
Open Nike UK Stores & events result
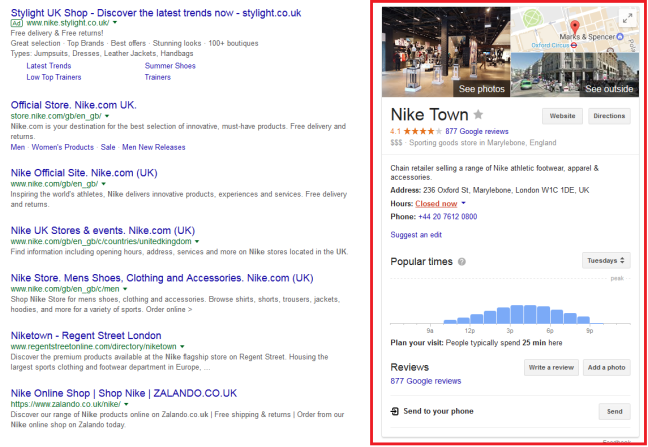point(103,230)
